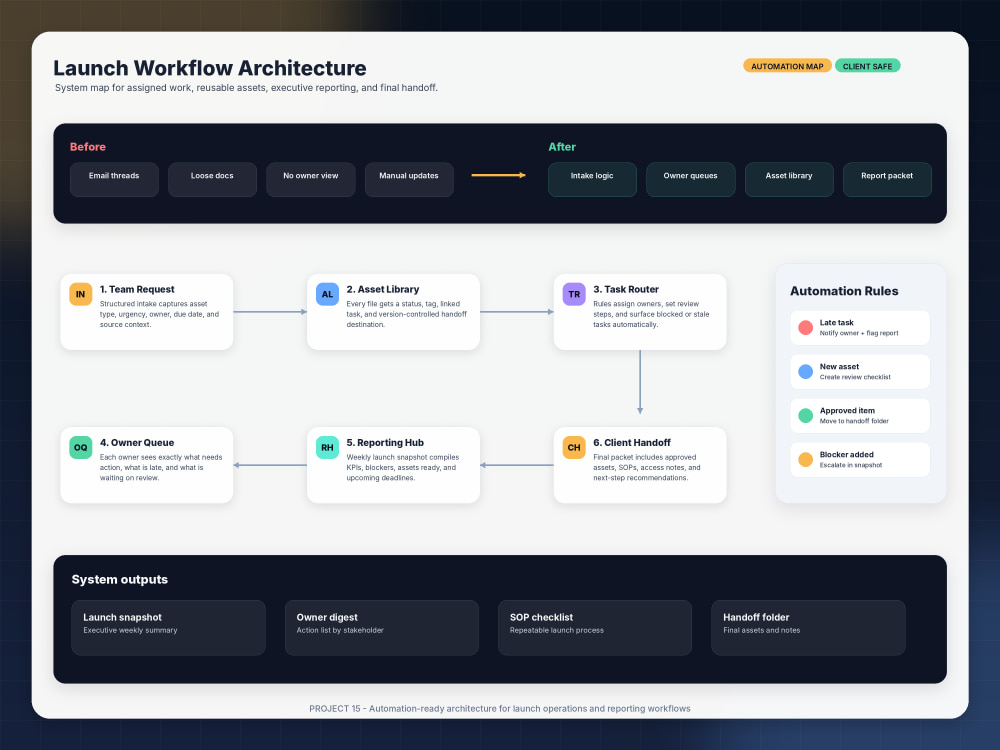Click the System outputs heading
The width and height of the screenshot is (1000, 750).
(120, 580)
